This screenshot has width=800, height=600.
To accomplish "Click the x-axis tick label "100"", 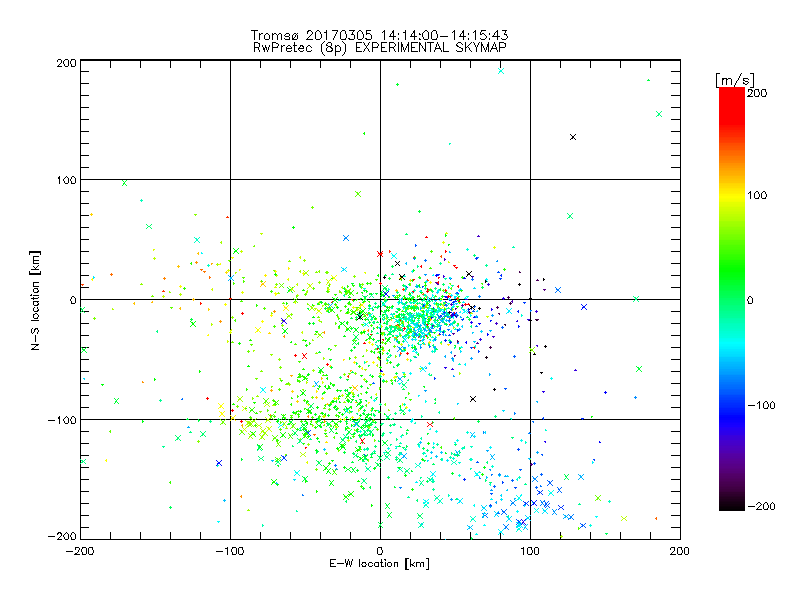I will pyautogui.click(x=530, y=551).
